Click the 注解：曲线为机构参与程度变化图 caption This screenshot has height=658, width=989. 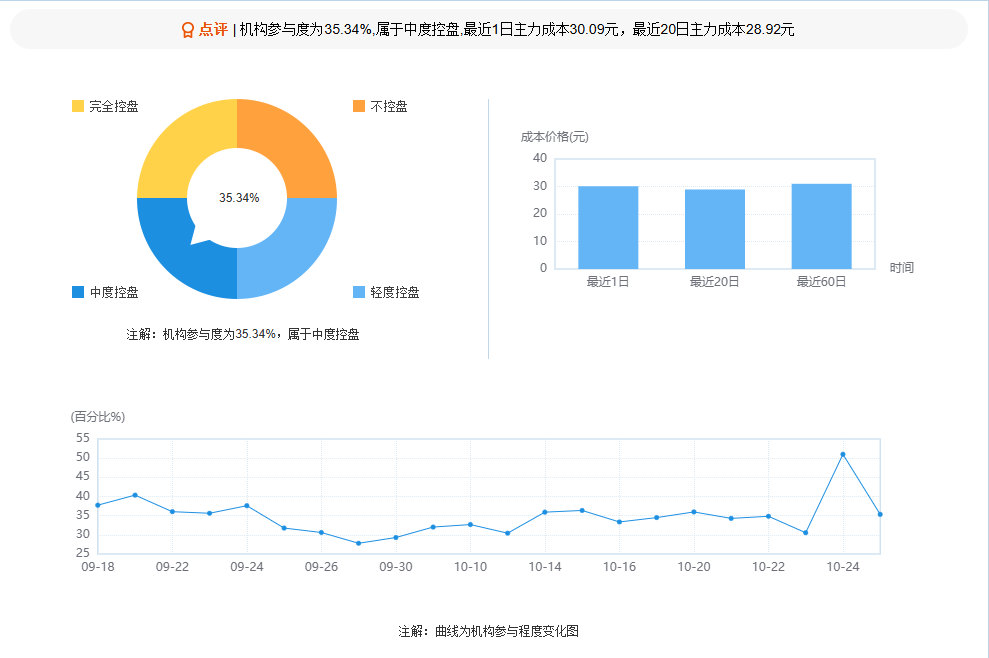pos(489,631)
